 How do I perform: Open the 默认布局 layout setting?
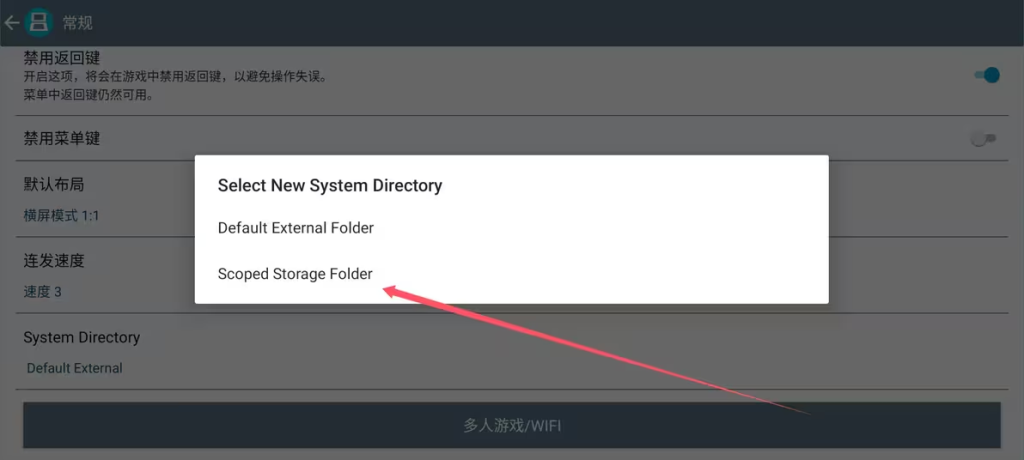[59, 185]
